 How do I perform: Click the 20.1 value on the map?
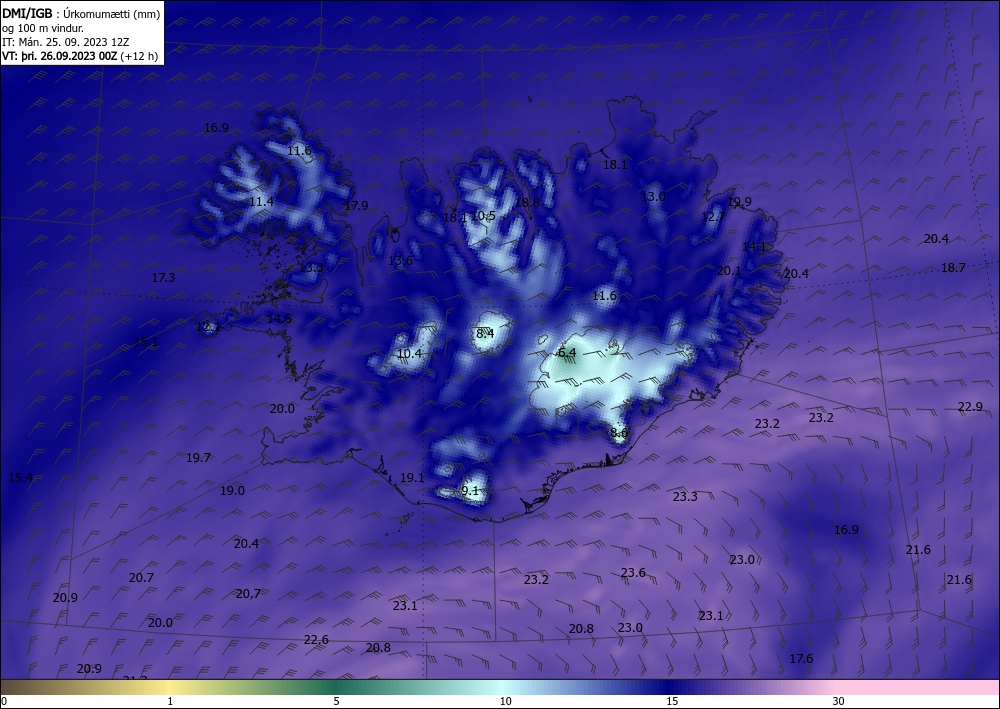pyautogui.click(x=729, y=270)
